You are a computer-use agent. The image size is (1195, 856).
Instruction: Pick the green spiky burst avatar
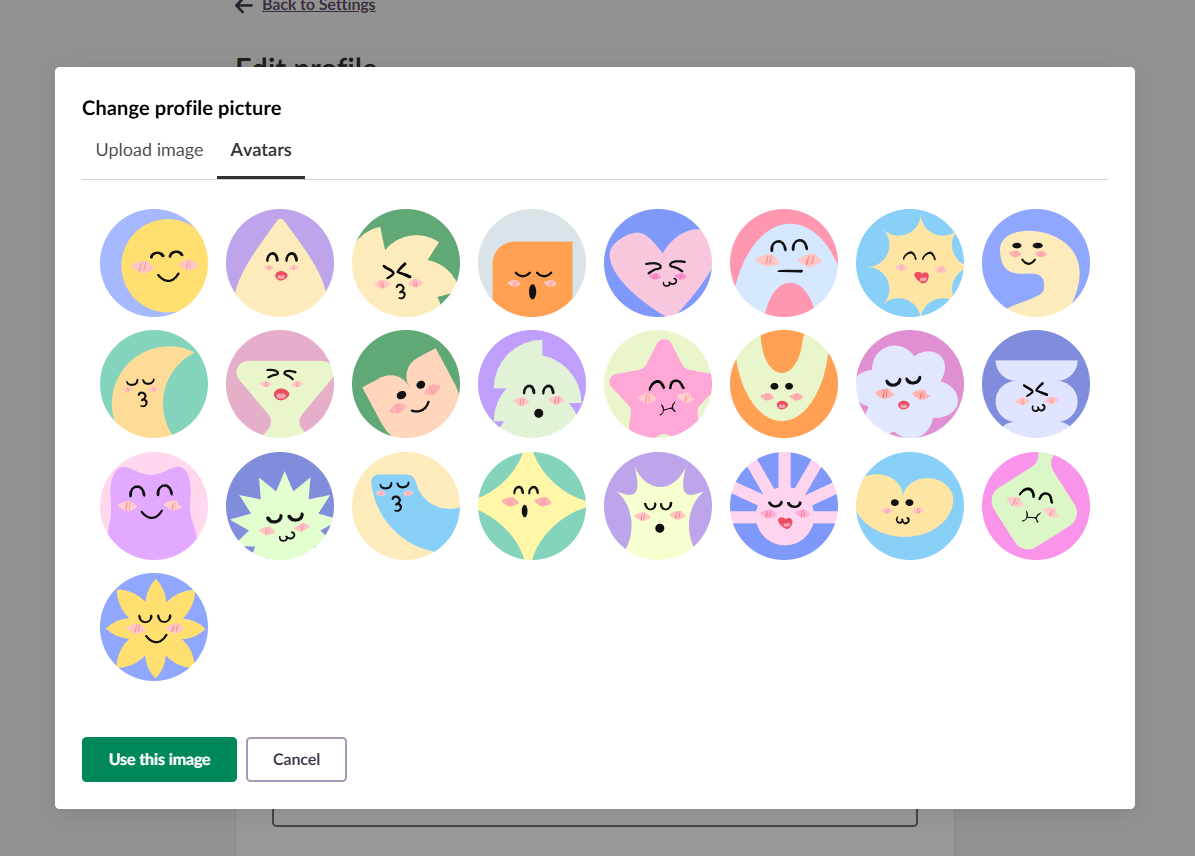pyautogui.click(x=280, y=505)
